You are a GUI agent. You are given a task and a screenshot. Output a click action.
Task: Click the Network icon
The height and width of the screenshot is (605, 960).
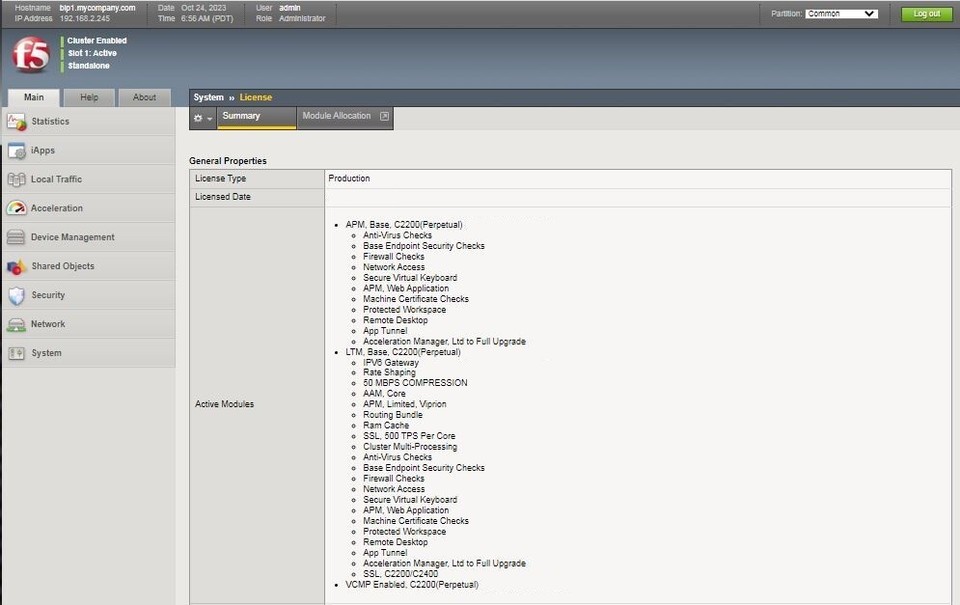pos(17,324)
